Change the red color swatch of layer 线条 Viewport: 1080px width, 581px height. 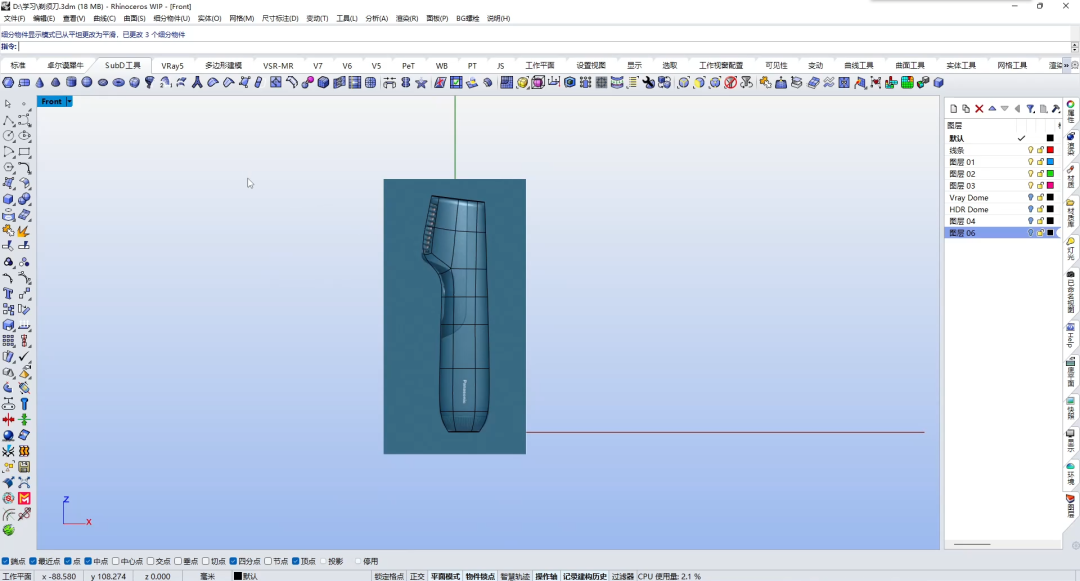pyautogui.click(x=1050, y=150)
